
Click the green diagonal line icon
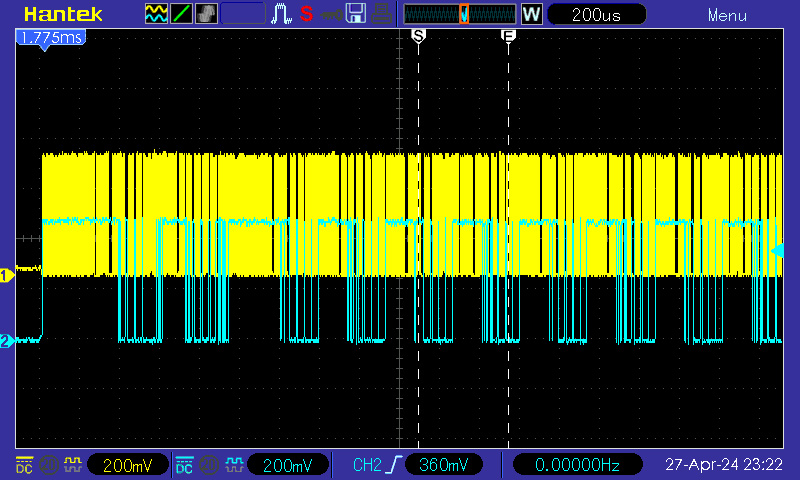pyautogui.click(x=181, y=14)
